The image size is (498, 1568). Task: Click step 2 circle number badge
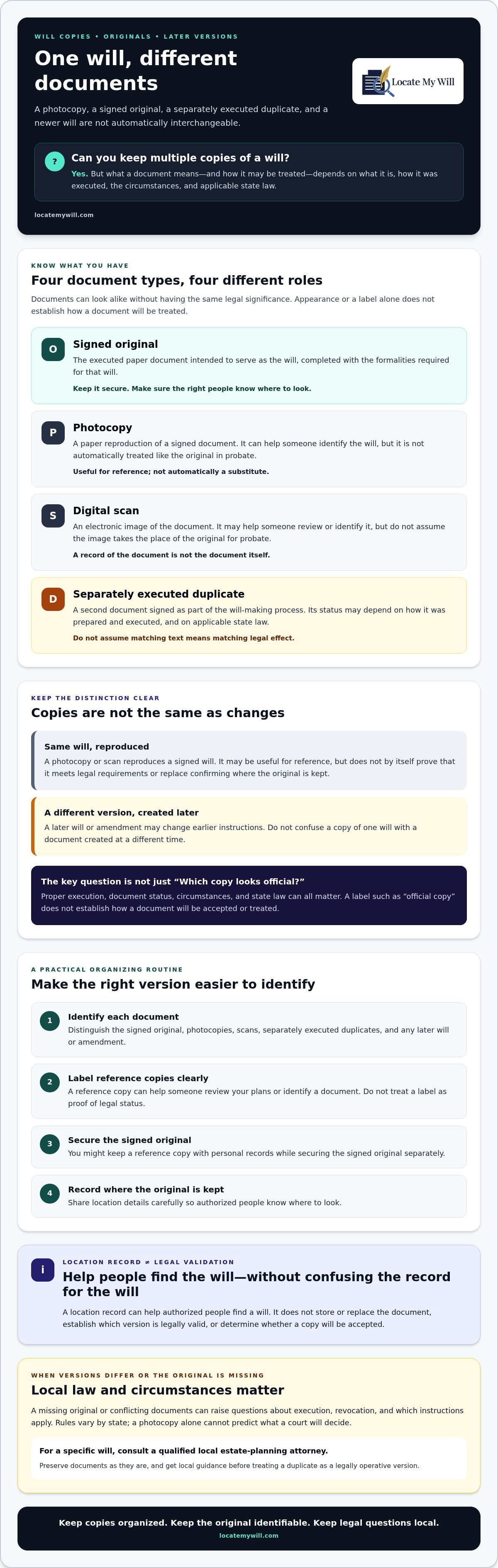point(50,1082)
